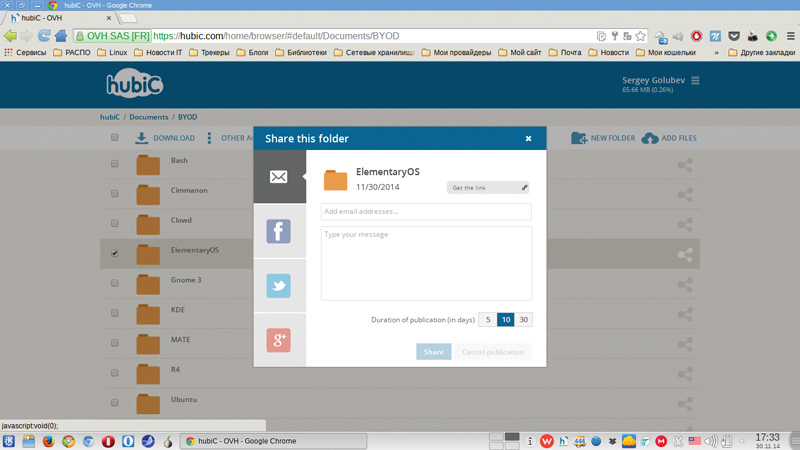This screenshot has height=450, width=800.
Task: Click Chrome reload button
Action: tap(44, 36)
